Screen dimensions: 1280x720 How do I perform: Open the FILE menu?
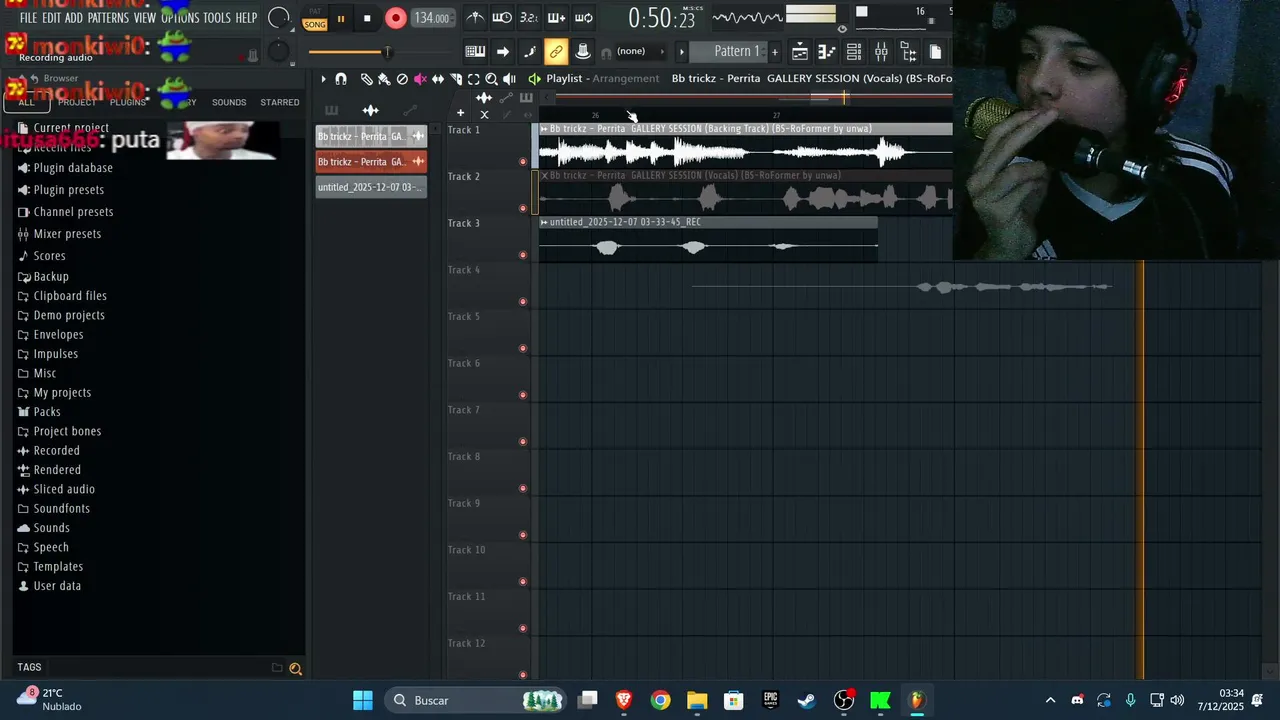point(28,18)
